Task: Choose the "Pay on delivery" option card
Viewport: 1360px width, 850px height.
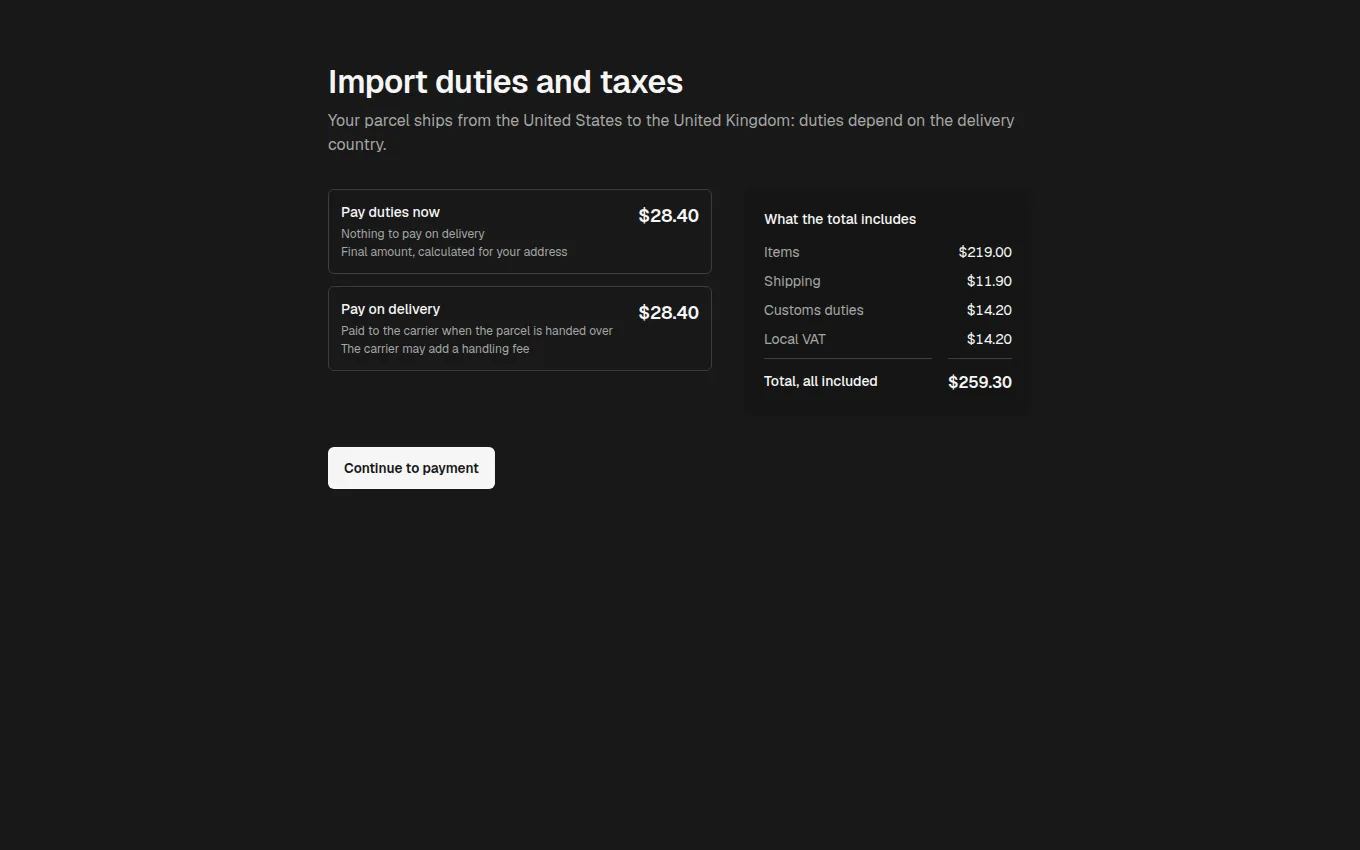Action: pyautogui.click(x=520, y=328)
